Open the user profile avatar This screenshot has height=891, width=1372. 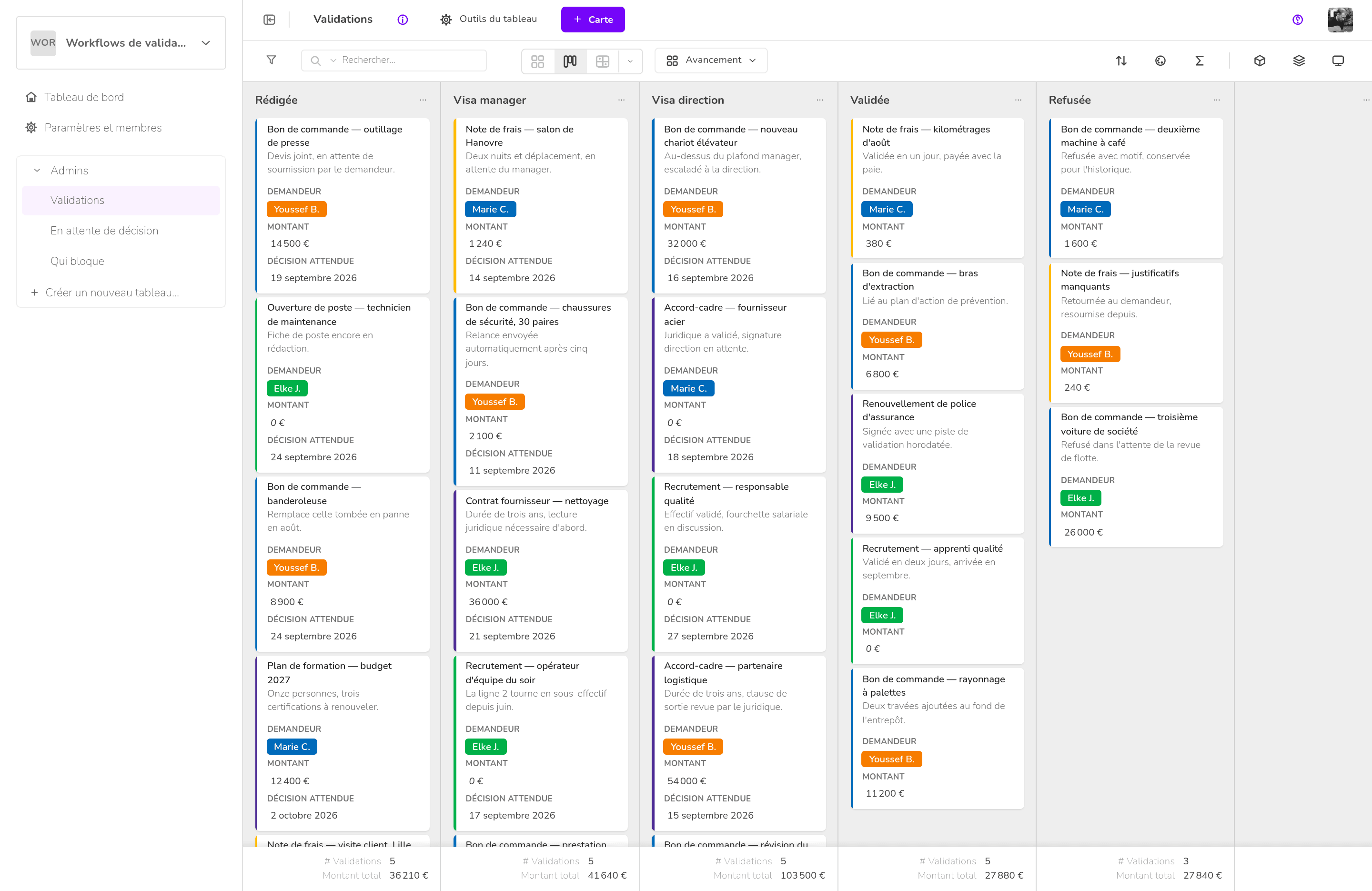point(1340,20)
